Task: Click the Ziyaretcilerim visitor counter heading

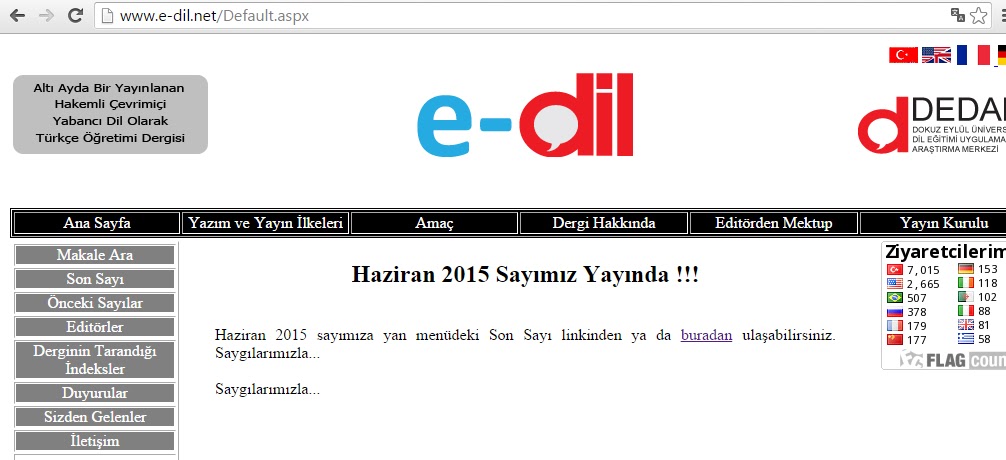Action: click(x=946, y=251)
